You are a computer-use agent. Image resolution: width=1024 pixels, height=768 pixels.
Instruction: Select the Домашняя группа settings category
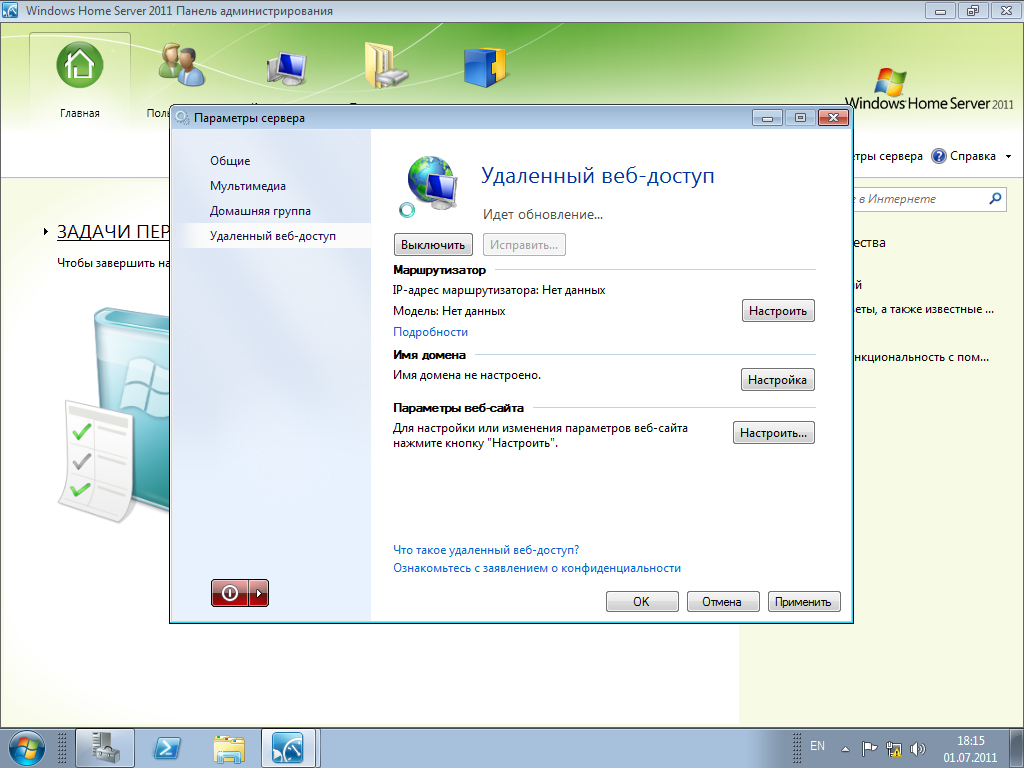(x=260, y=211)
